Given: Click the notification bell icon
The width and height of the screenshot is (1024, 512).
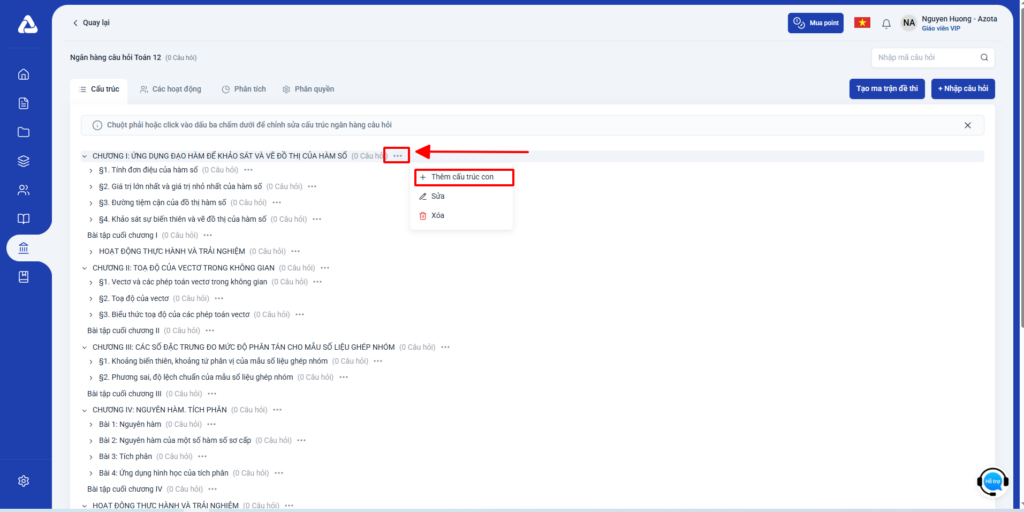Looking at the screenshot, I should (886, 23).
